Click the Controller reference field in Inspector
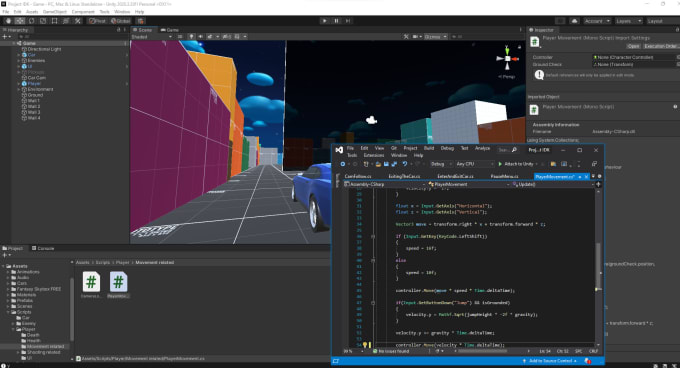This screenshot has width=680, height=368. pyautogui.click(x=635, y=57)
